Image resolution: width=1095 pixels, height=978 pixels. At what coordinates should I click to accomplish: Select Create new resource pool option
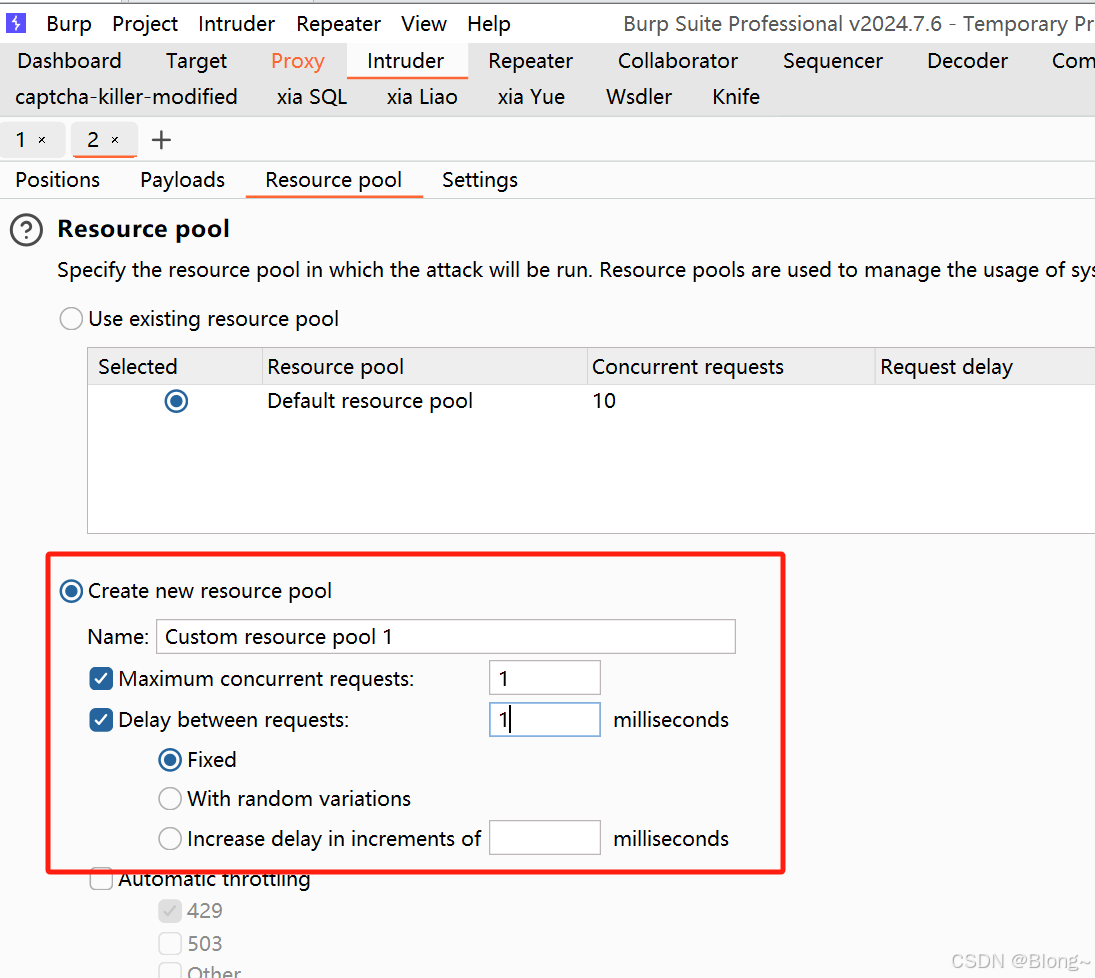[x=71, y=591]
